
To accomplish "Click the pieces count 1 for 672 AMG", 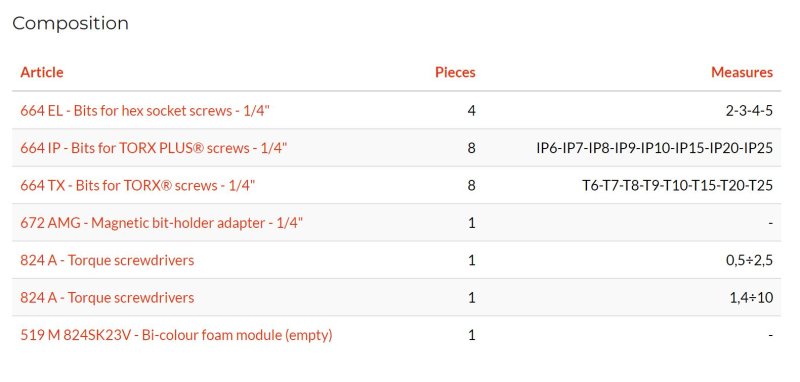I will (472, 223).
